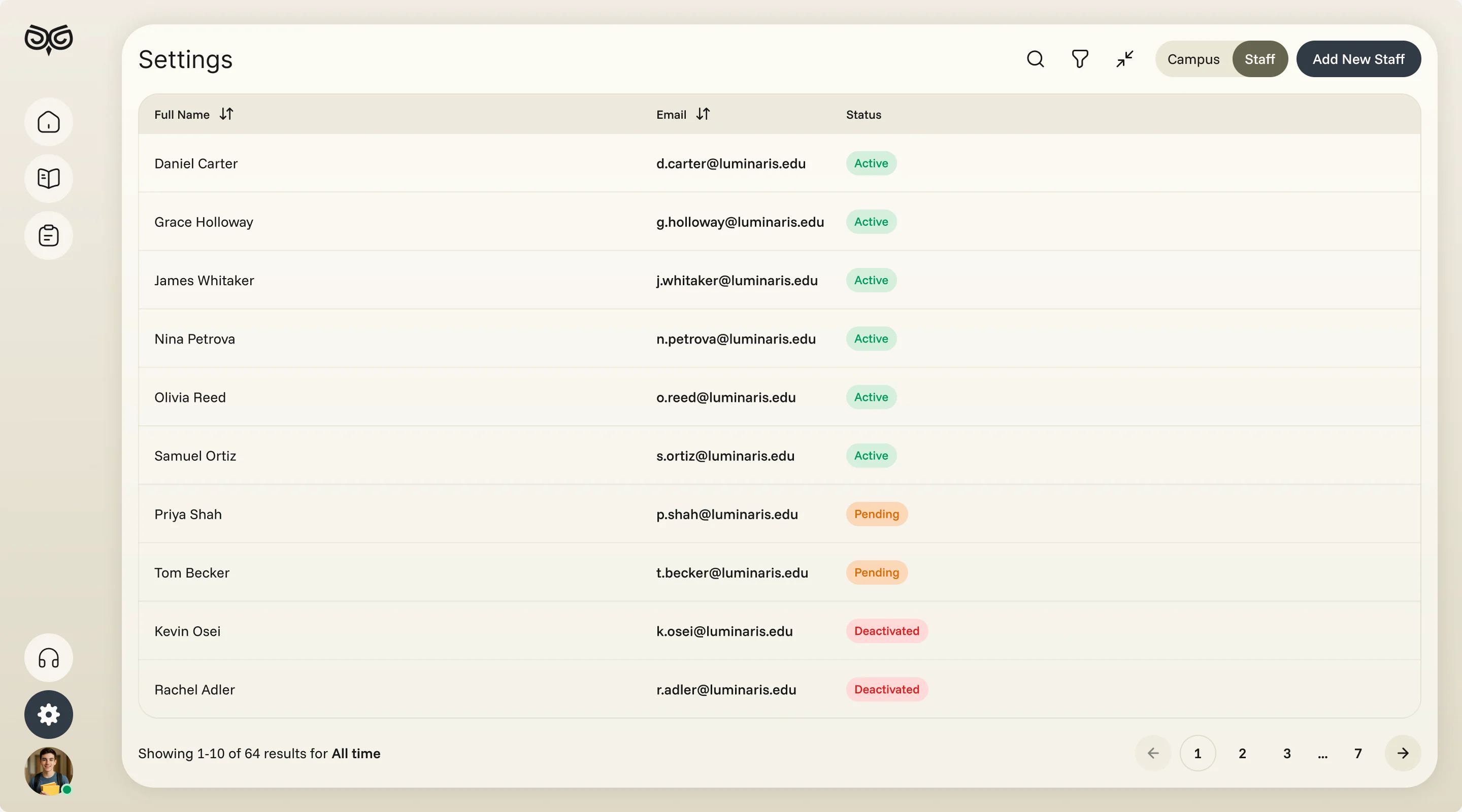This screenshot has height=812, width=1462.
Task: Click the Full Name column header label
Action: [182, 114]
